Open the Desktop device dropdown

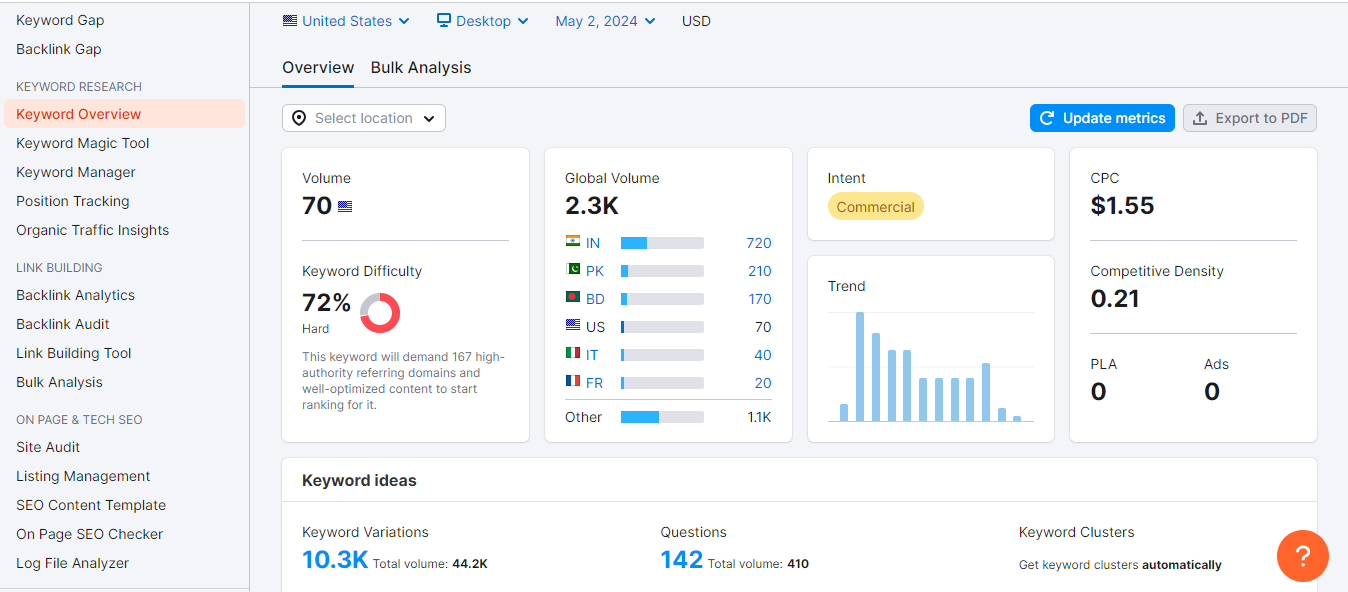pyautogui.click(x=482, y=20)
